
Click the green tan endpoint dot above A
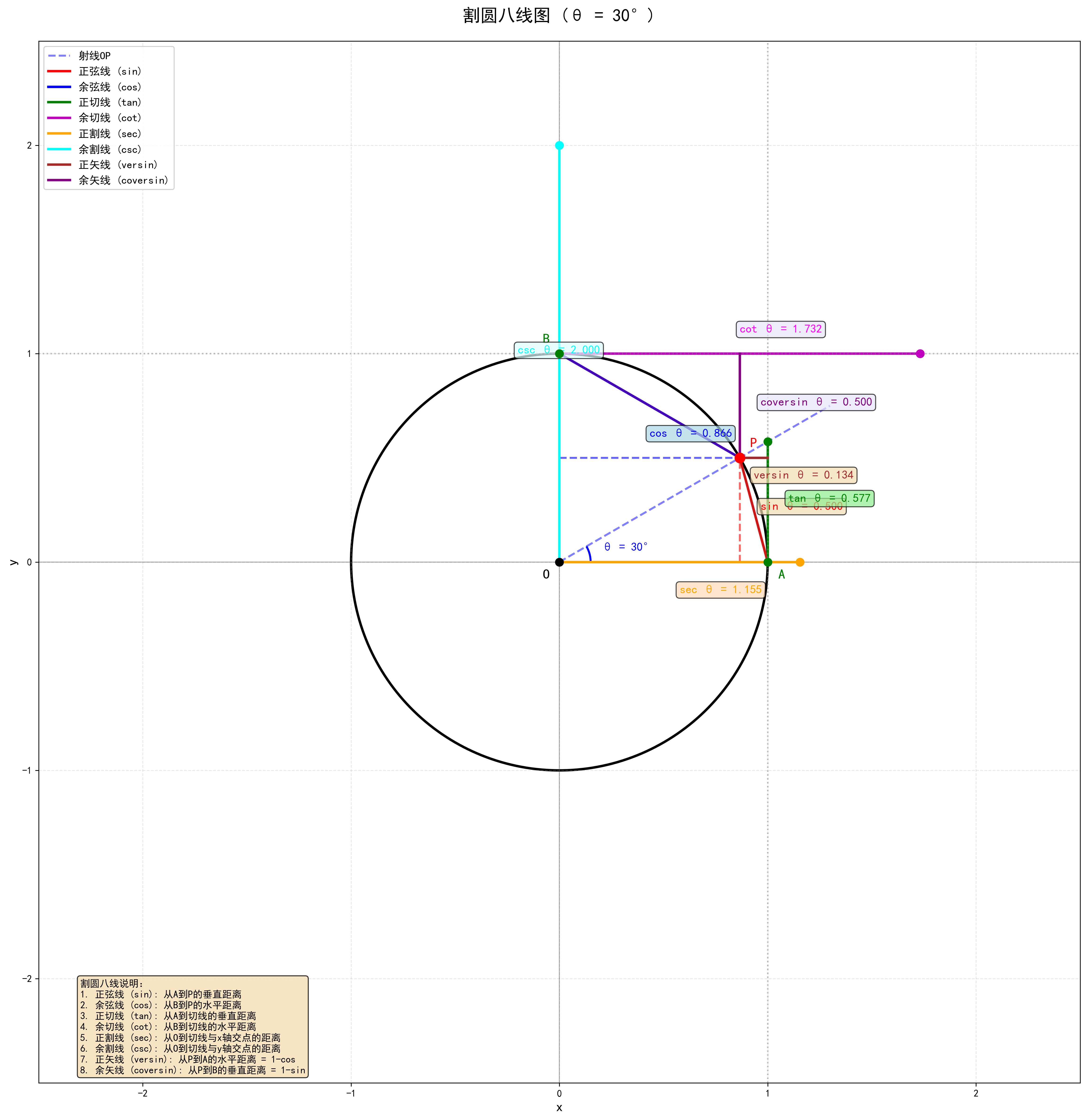(768, 442)
